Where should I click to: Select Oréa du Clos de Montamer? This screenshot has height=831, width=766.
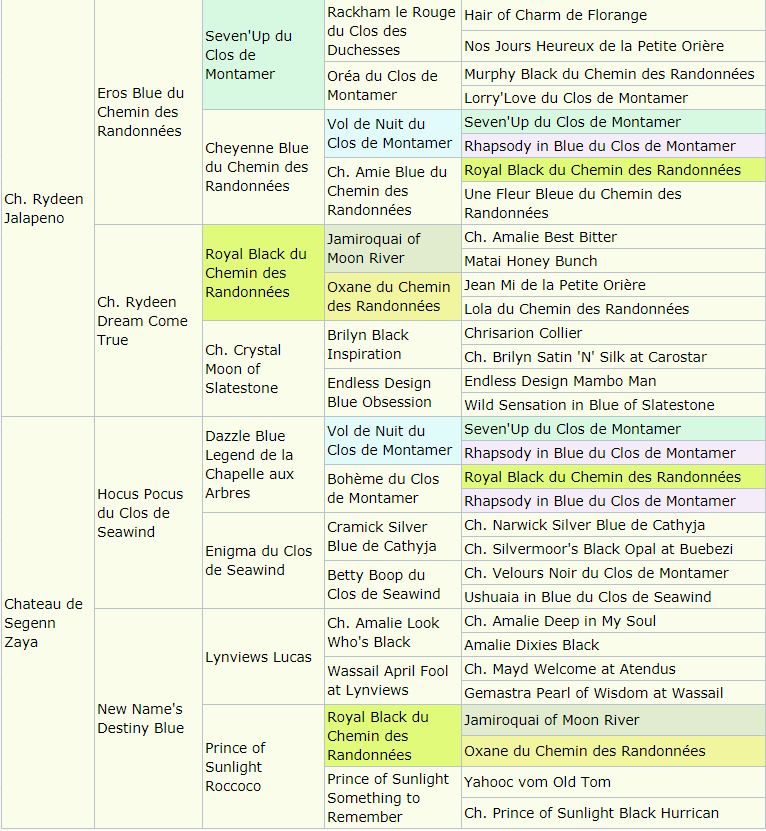coord(393,85)
